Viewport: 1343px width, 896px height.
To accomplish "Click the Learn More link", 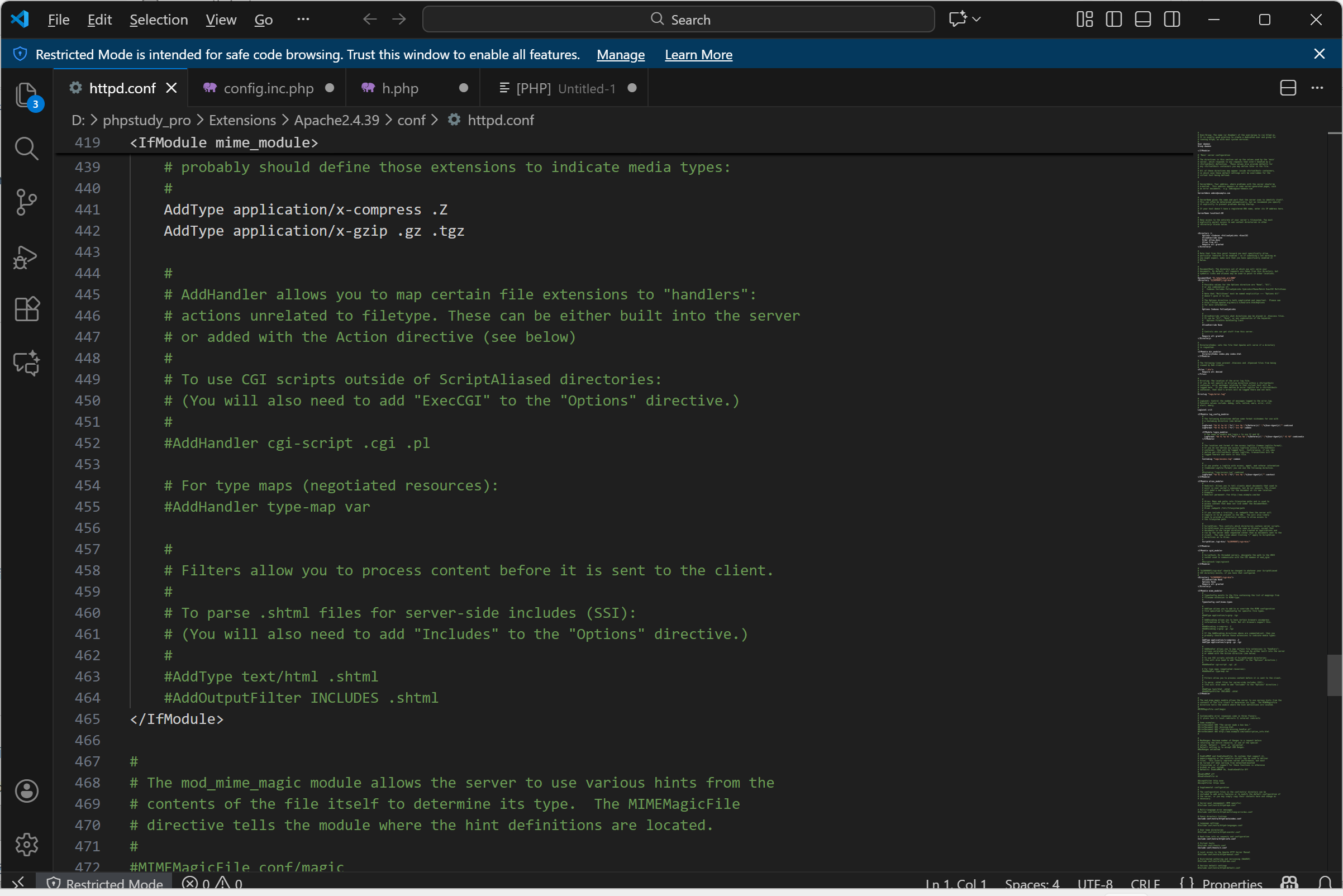I will coord(698,55).
